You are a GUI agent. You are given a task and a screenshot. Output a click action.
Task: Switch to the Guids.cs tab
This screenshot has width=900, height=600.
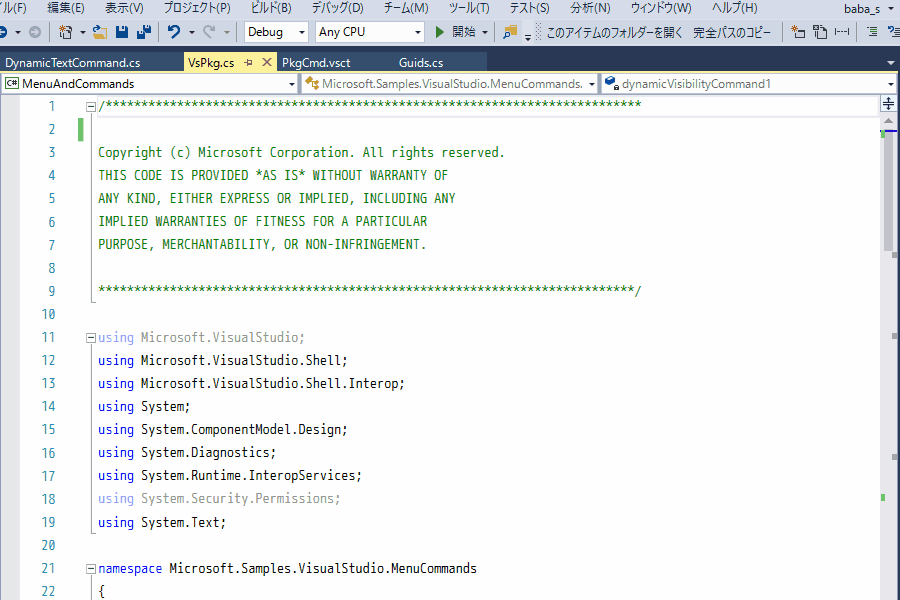pos(421,63)
